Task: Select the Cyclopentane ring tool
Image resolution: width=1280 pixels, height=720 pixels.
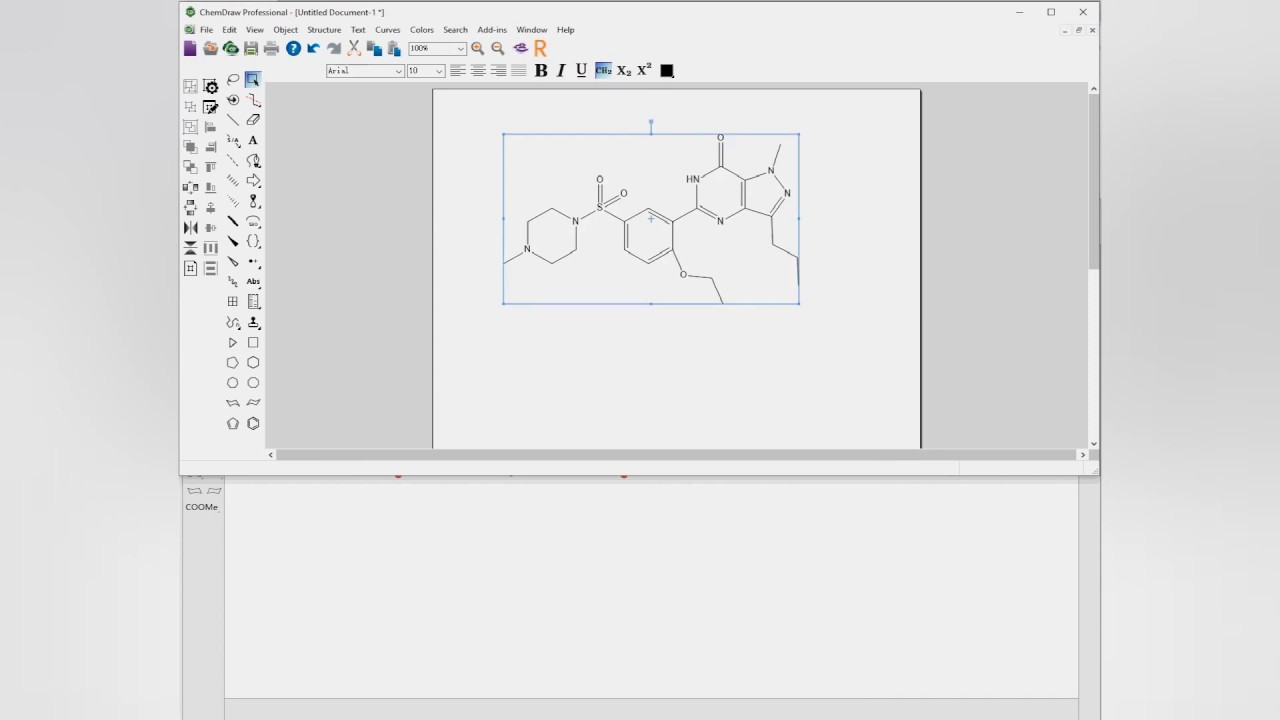Action: 233,363
